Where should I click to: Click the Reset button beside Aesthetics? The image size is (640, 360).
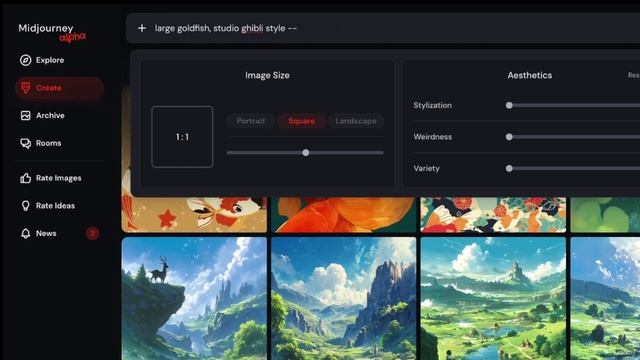click(634, 76)
